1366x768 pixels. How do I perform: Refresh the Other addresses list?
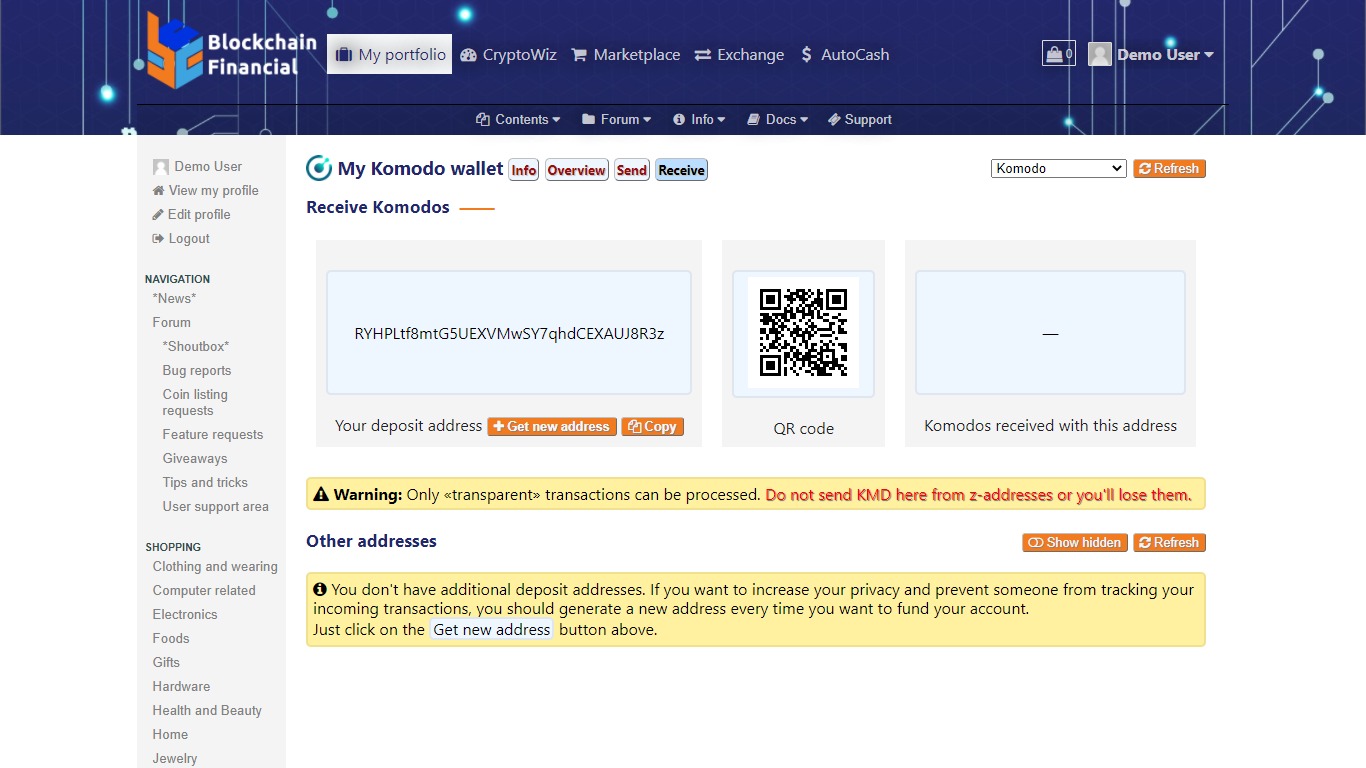click(x=1169, y=542)
